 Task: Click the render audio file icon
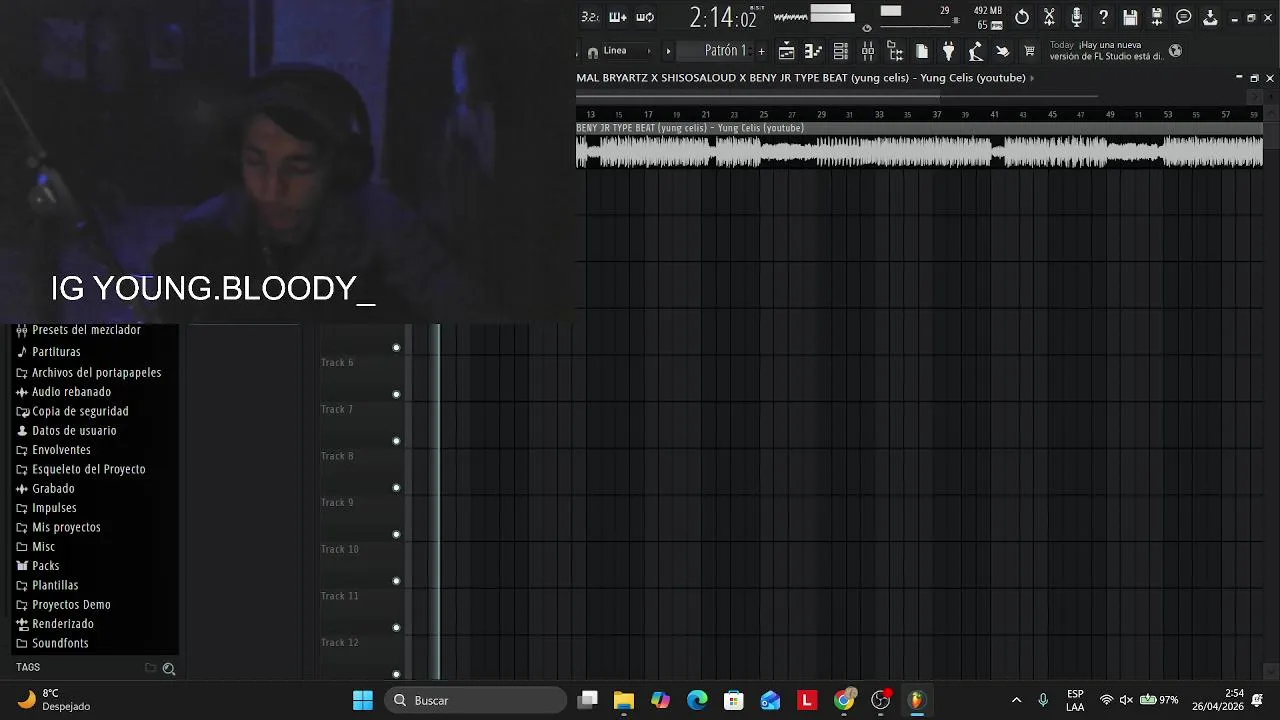[x=1157, y=17]
